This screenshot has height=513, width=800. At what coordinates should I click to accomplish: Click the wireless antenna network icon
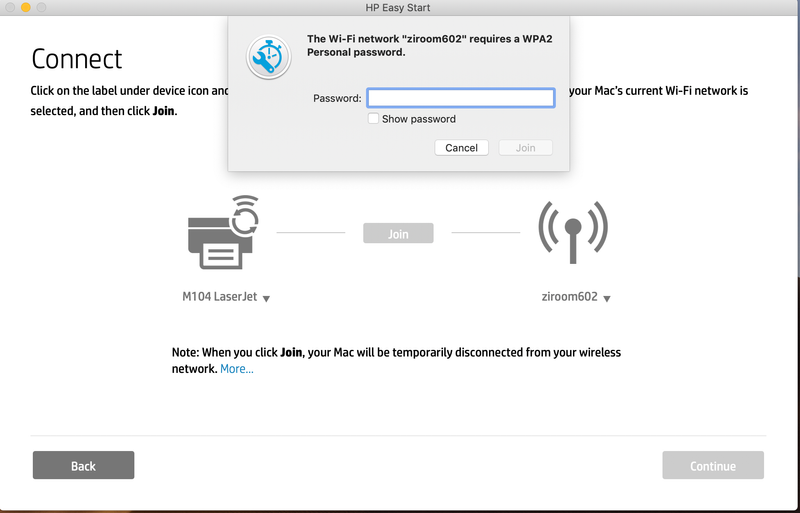pyautogui.click(x=573, y=232)
